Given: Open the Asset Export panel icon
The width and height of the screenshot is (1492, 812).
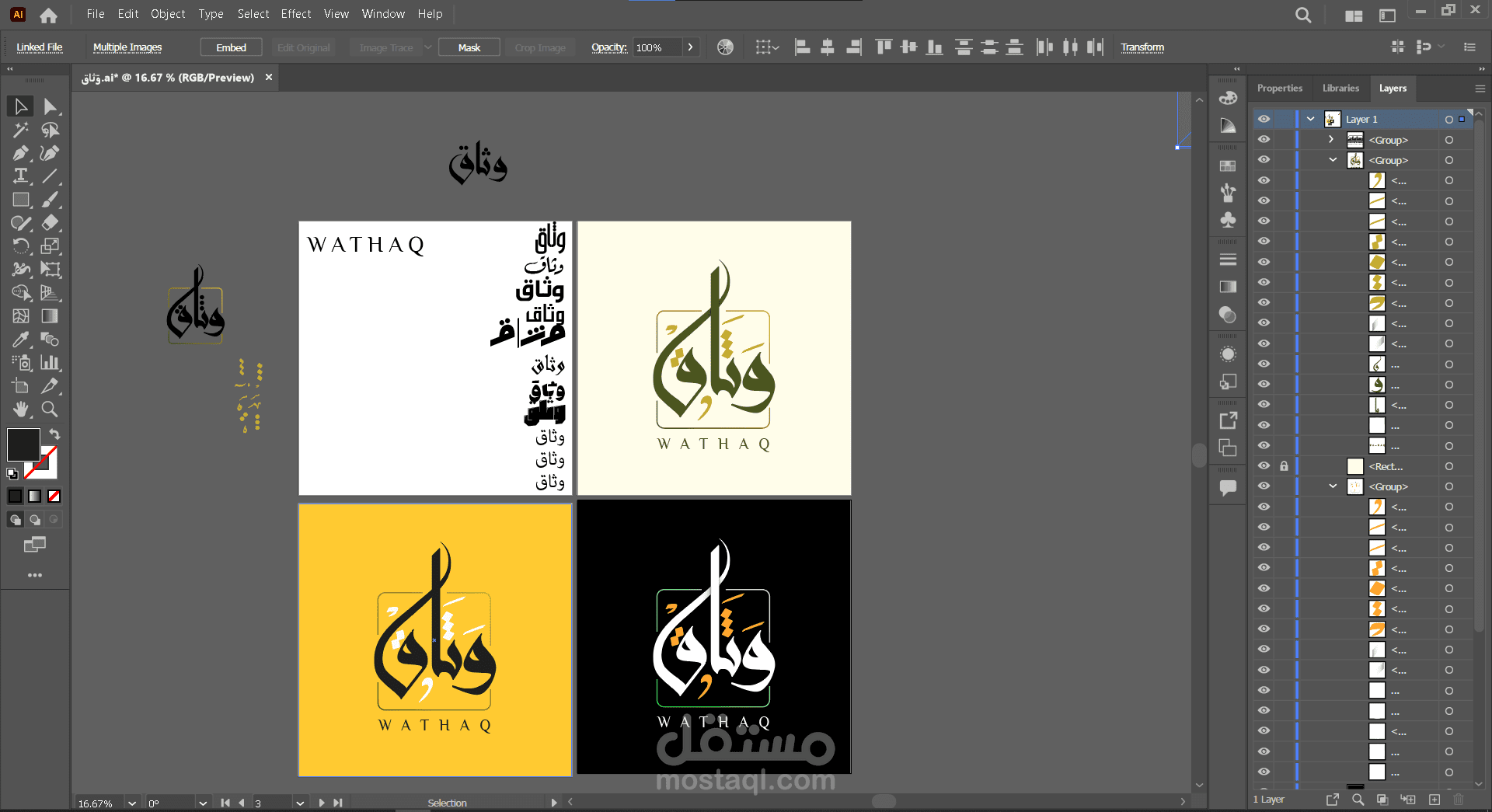Looking at the screenshot, I should point(1228,420).
